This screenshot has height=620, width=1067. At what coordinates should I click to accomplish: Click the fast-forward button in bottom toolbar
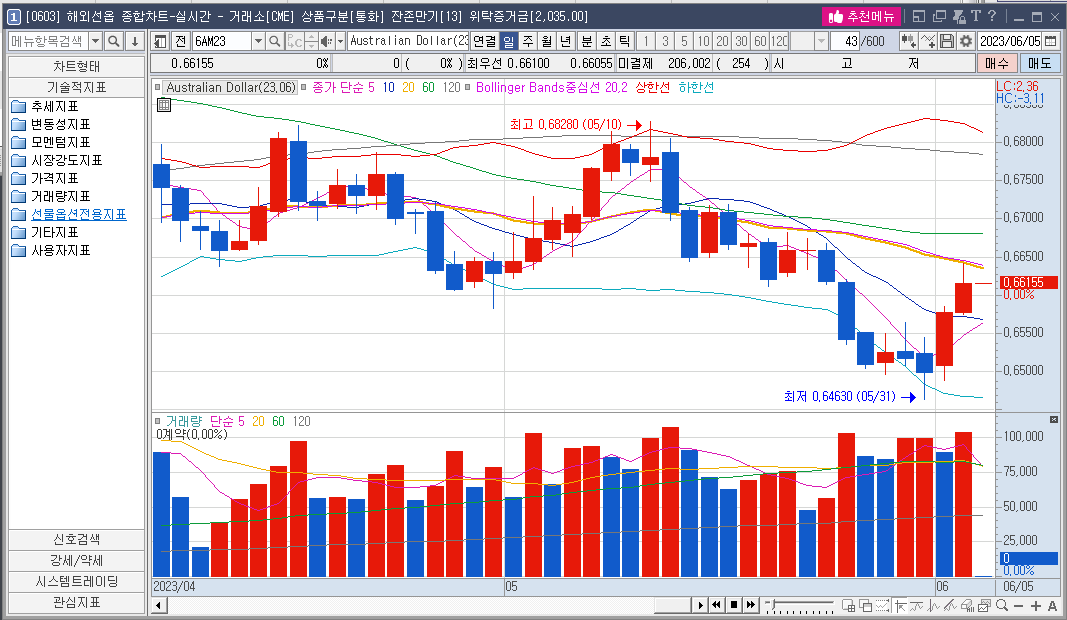pos(750,605)
